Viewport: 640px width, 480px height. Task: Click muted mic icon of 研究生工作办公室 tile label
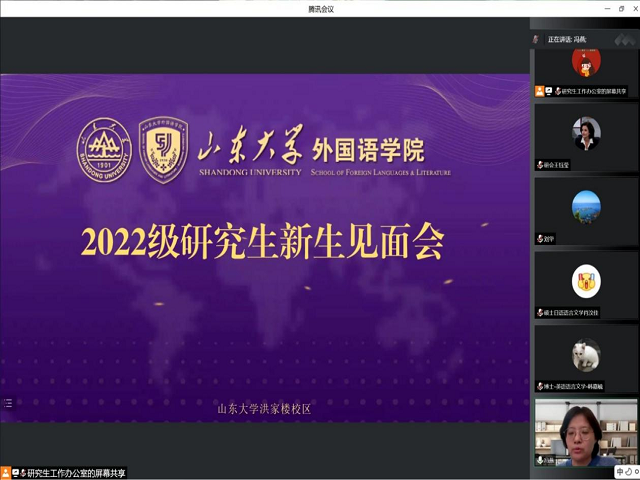pyautogui.click(x=558, y=91)
